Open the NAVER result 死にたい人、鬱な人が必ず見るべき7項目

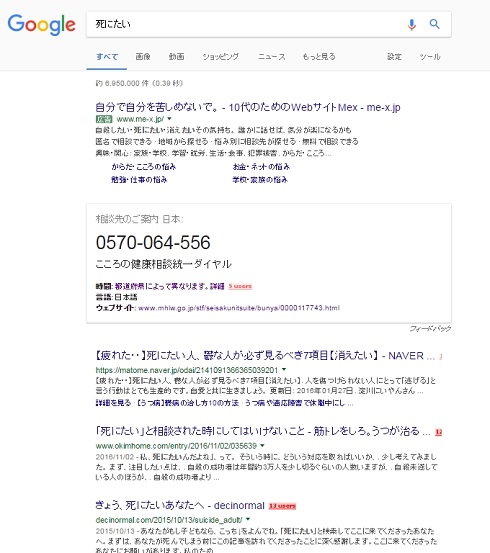click(265, 356)
